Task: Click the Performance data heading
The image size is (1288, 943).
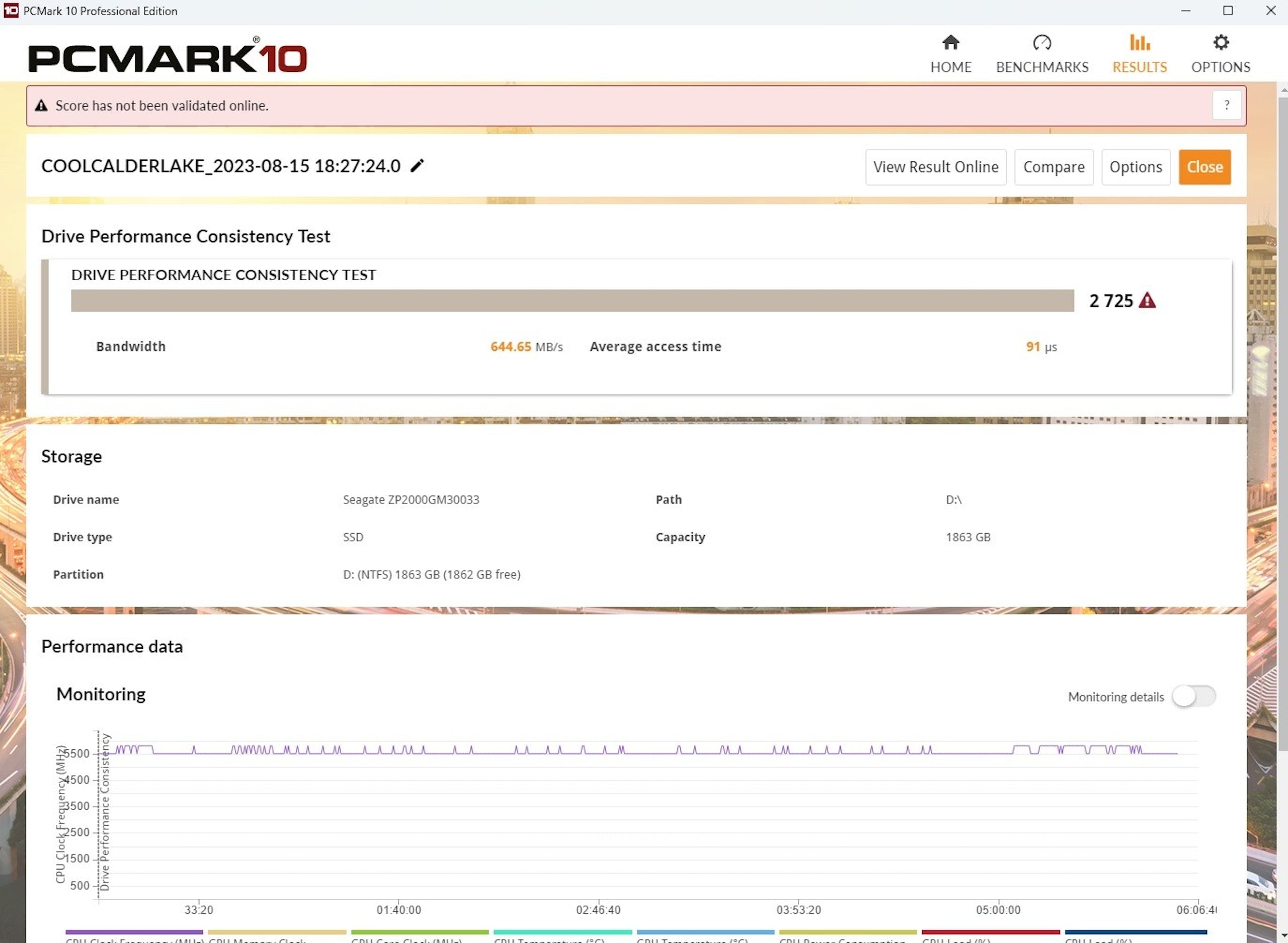Action: tap(112, 646)
